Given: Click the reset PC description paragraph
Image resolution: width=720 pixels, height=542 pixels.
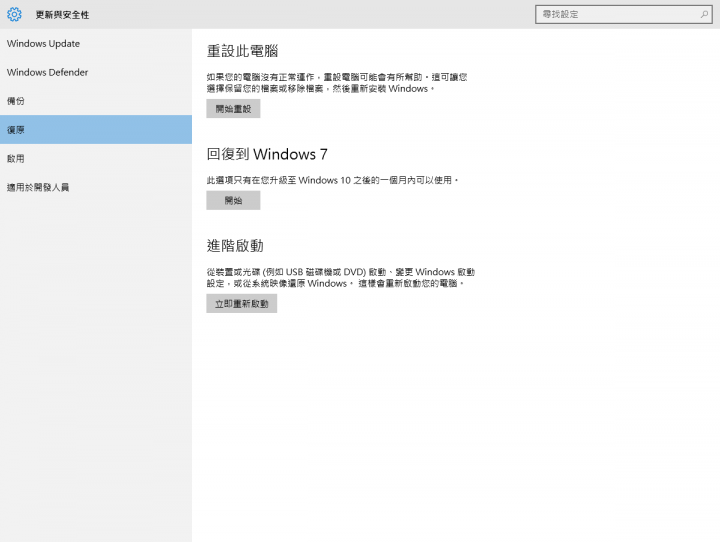Looking at the screenshot, I should (x=337, y=83).
